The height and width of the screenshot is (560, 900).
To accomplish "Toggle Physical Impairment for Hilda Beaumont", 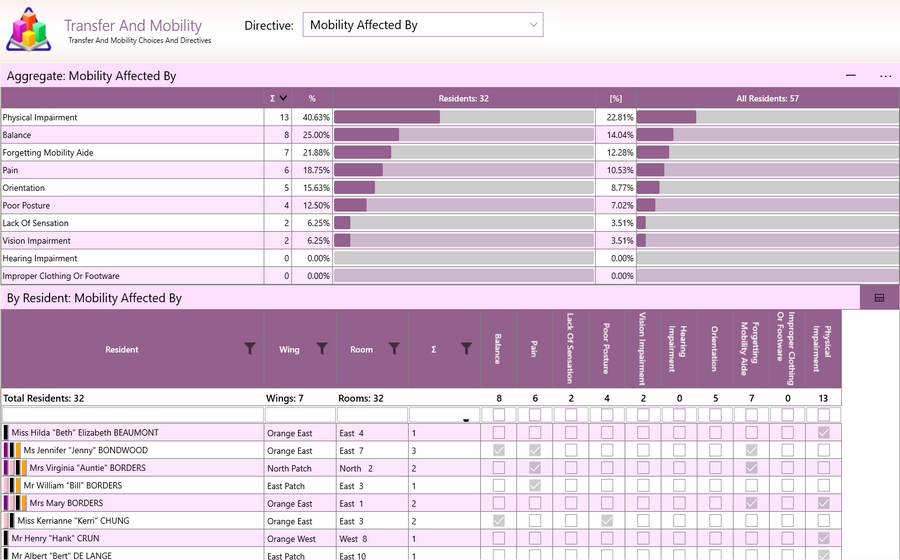I will click(x=824, y=433).
